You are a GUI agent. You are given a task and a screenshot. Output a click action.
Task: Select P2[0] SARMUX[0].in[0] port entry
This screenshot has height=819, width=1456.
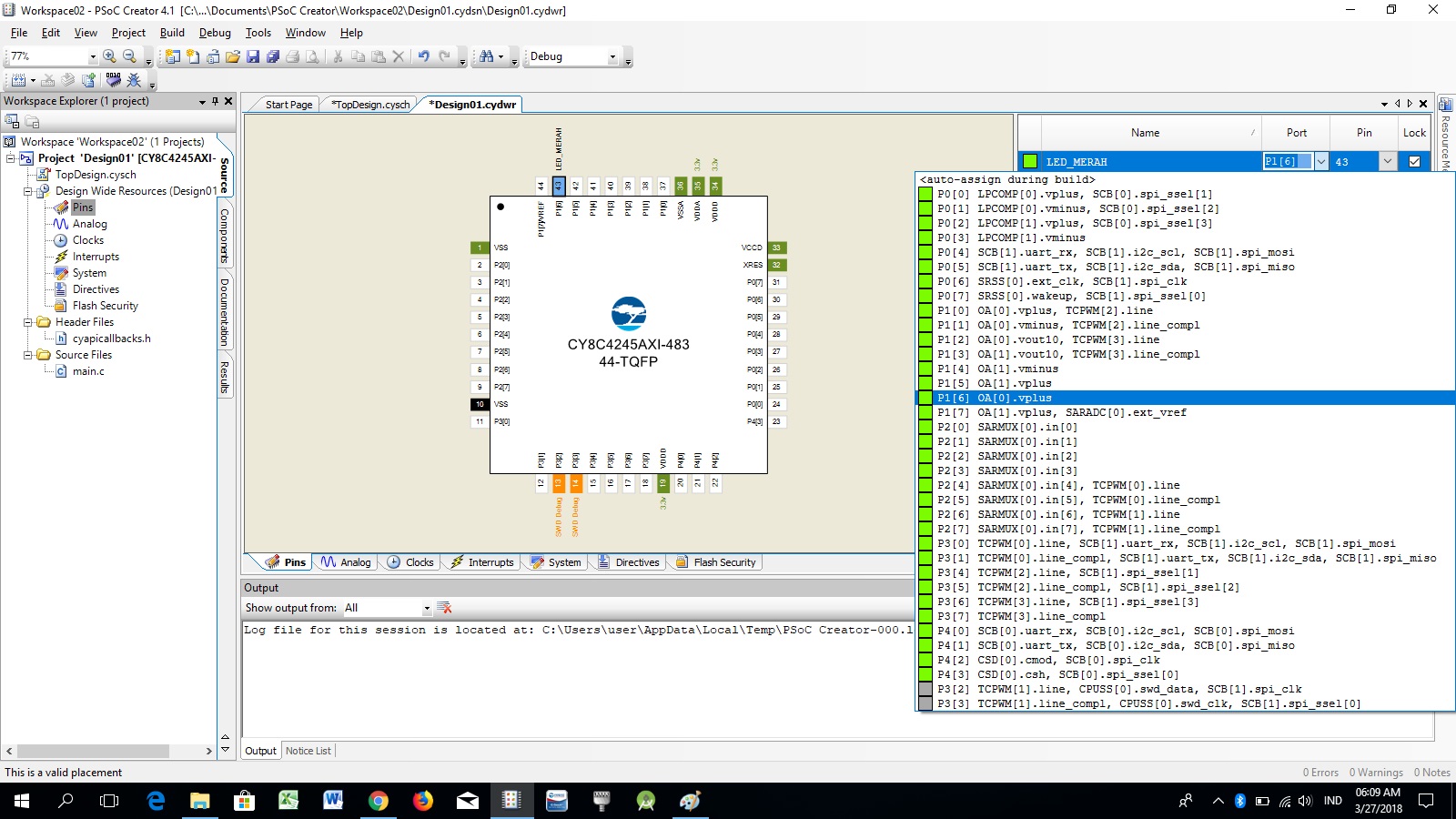[1185, 427]
